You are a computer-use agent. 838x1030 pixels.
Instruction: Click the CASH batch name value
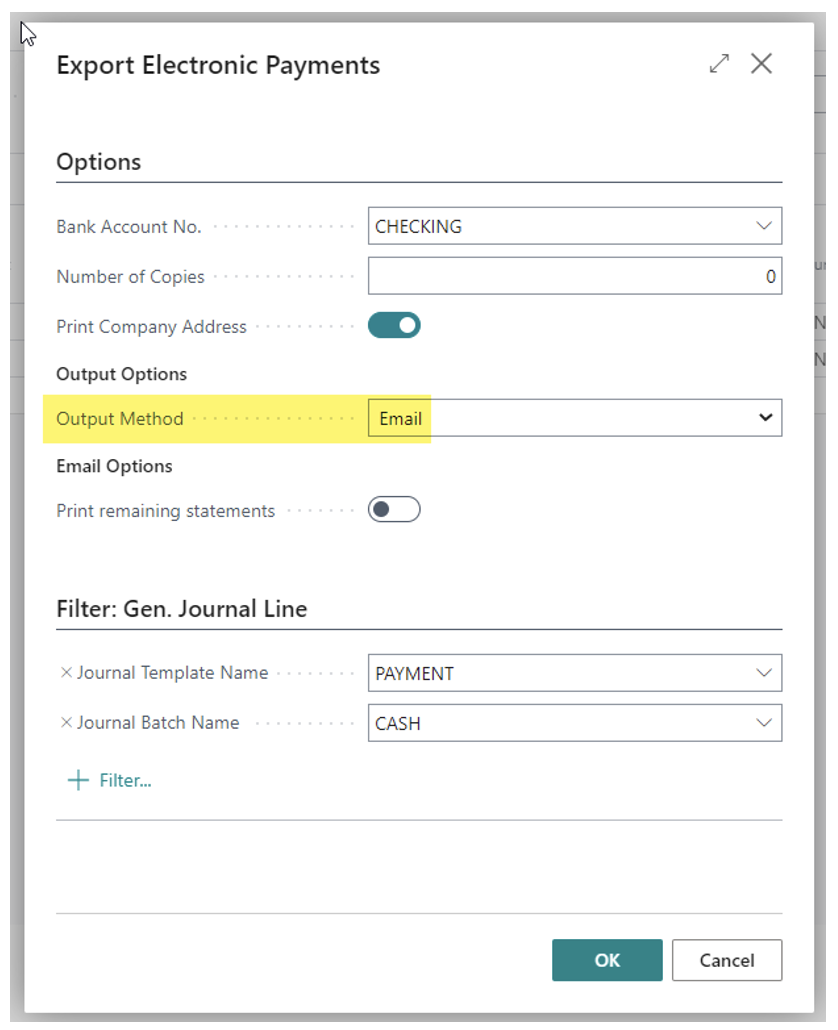(x=398, y=723)
